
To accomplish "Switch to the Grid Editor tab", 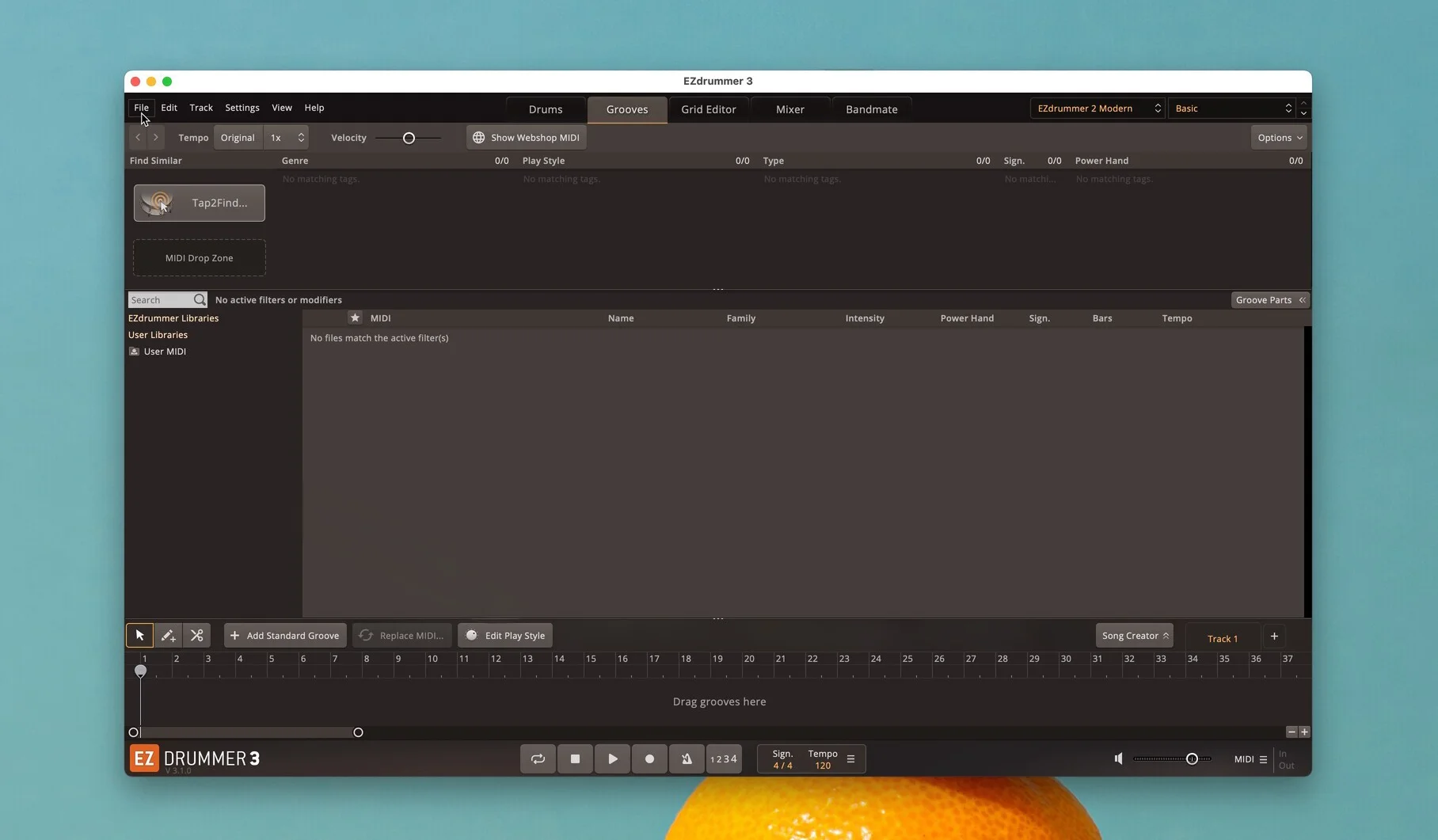I will coord(708,109).
